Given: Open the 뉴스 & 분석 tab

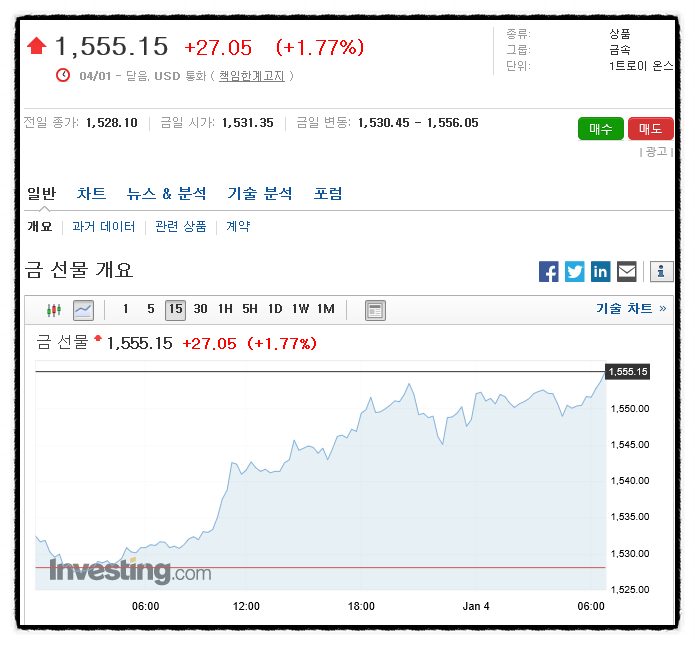Looking at the screenshot, I should click(x=166, y=193).
